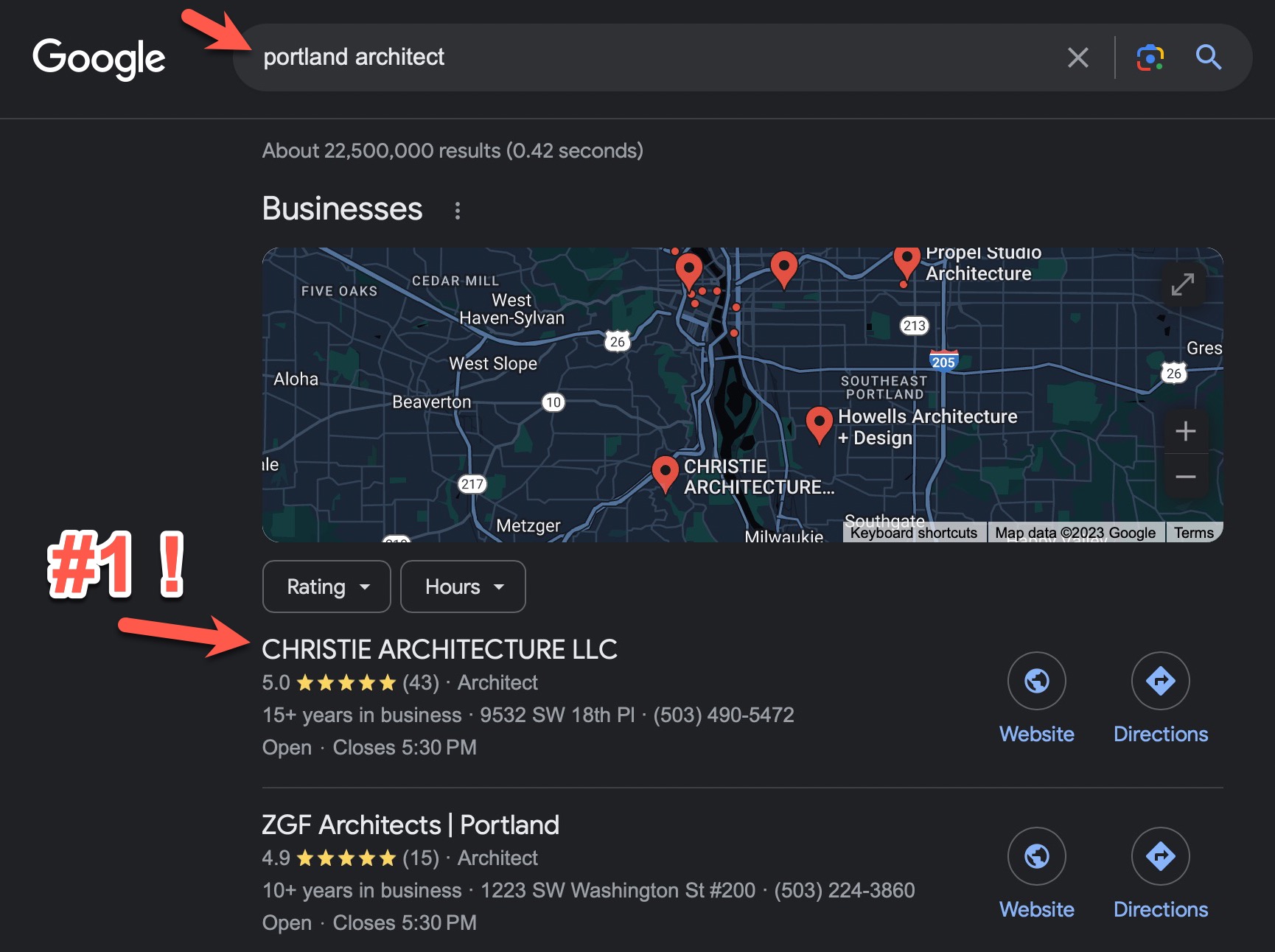Expand the map to full view

[x=1183, y=284]
